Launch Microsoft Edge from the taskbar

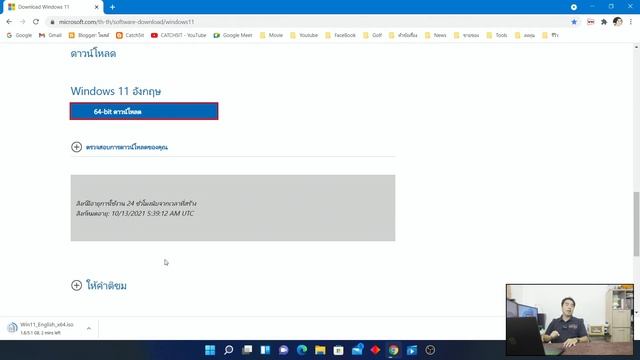pos(302,350)
